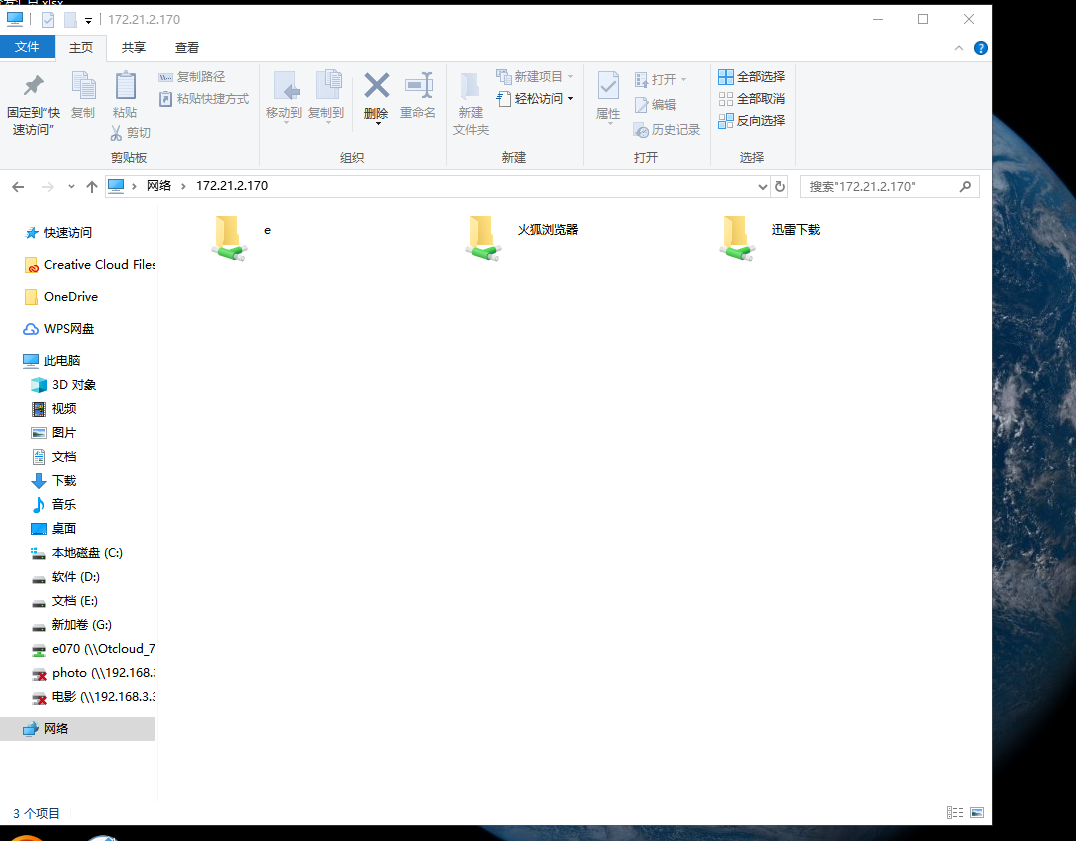Select 软件 (D:) drive
This screenshot has width=1076, height=841.
tap(66, 577)
